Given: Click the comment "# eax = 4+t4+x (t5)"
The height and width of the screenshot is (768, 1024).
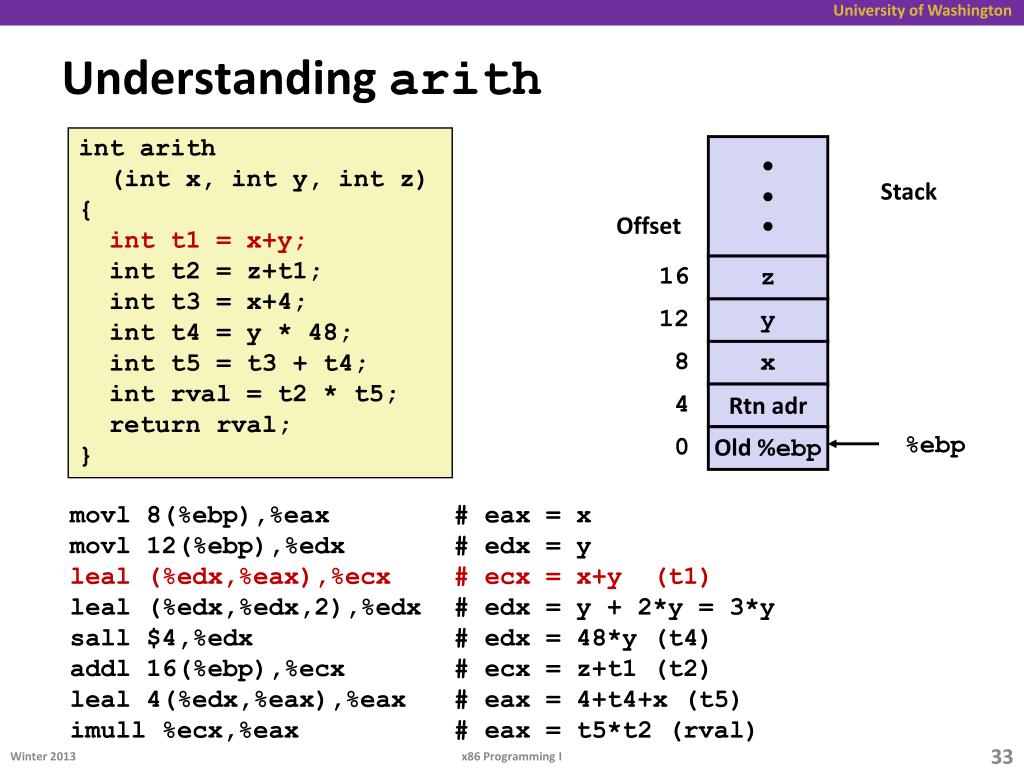Looking at the screenshot, I should (x=597, y=700).
